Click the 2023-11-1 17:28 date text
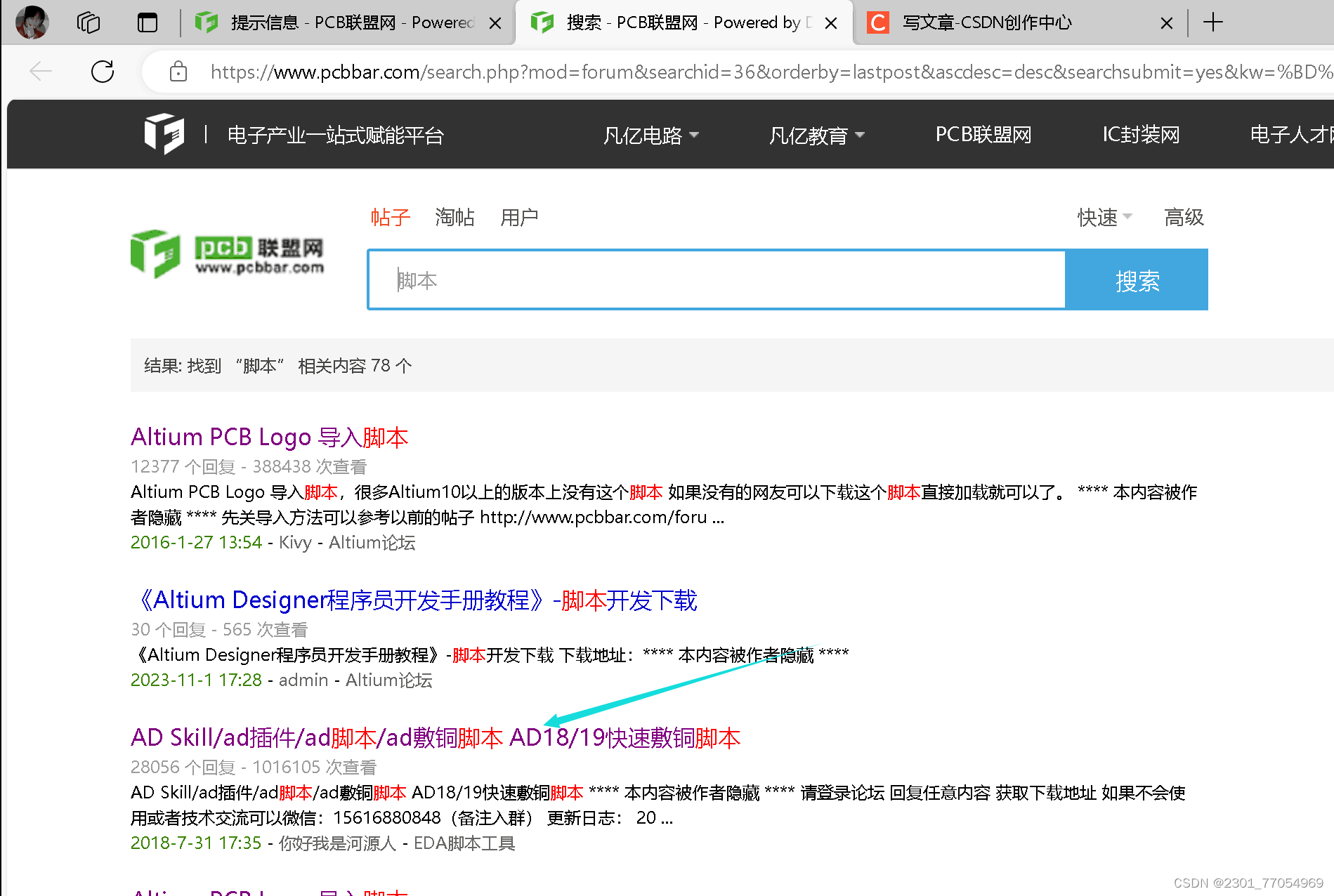1334x896 pixels. 196,680
